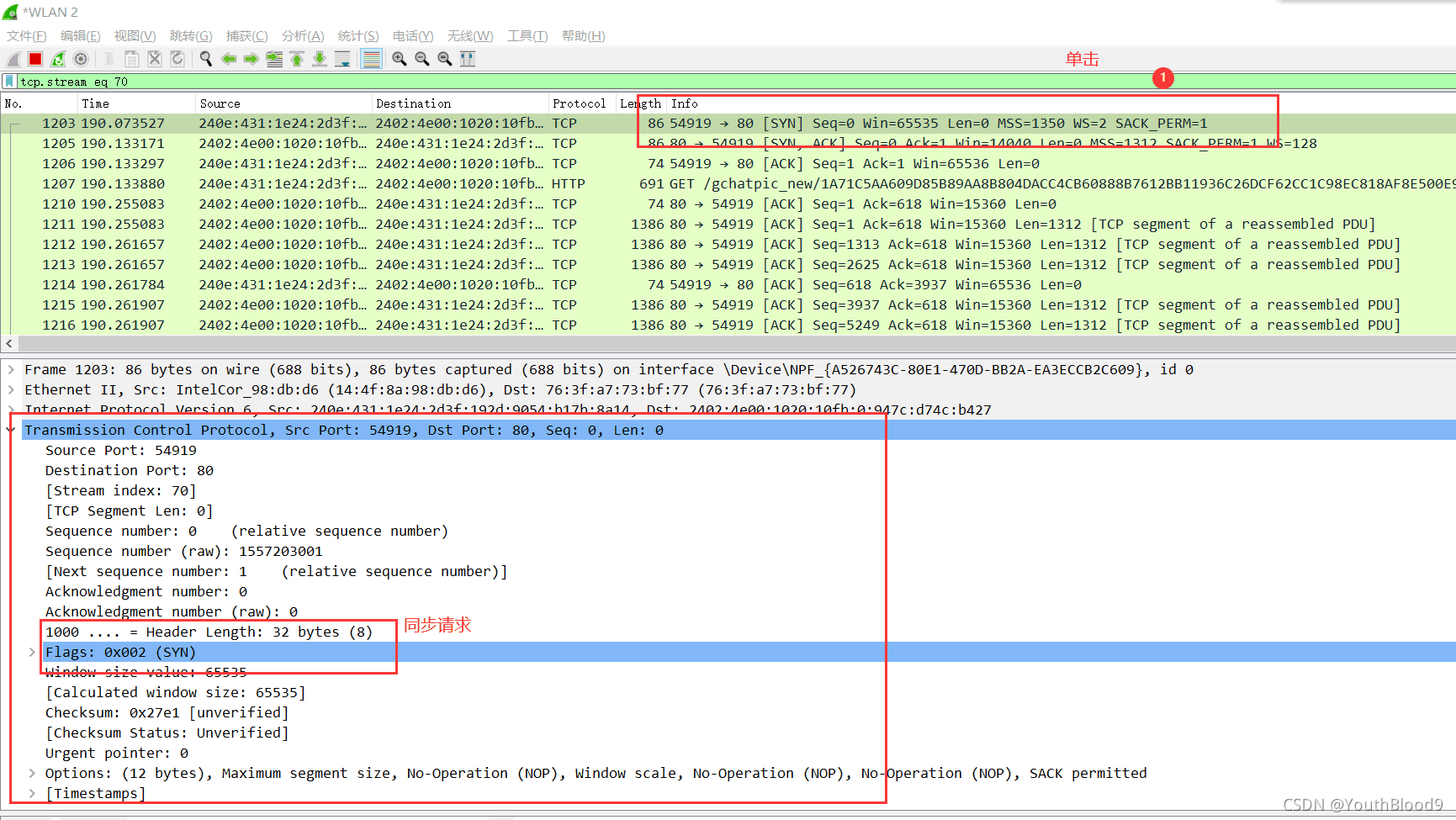Select Checksum: 0x27e1 [unverified] line

tap(167, 712)
